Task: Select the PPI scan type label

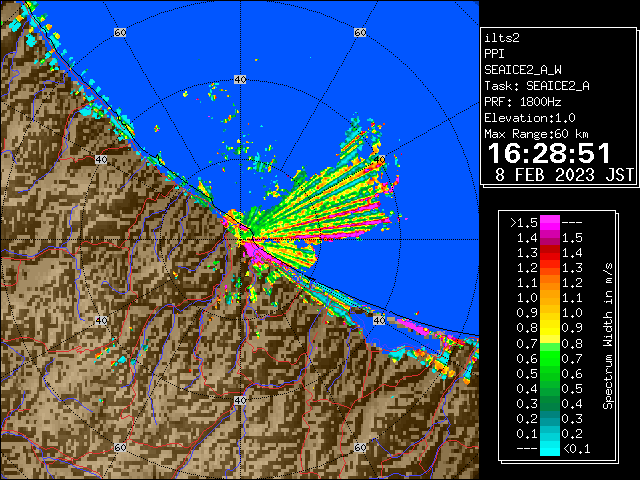Action: coord(494,54)
